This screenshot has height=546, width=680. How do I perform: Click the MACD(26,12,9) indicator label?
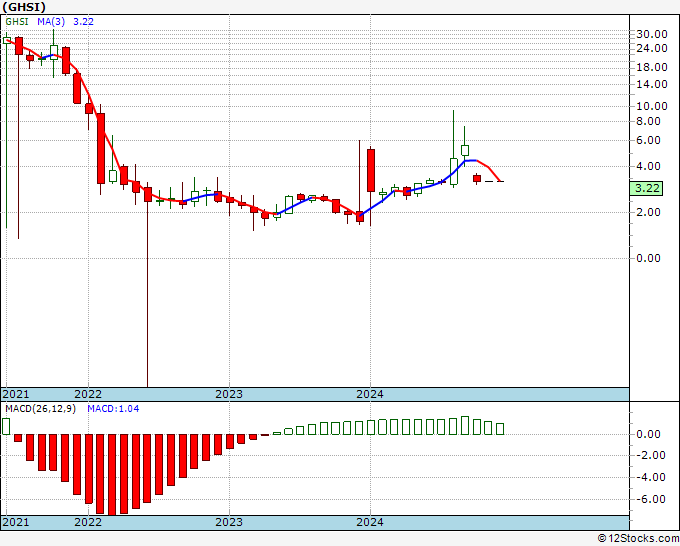click(x=40, y=409)
